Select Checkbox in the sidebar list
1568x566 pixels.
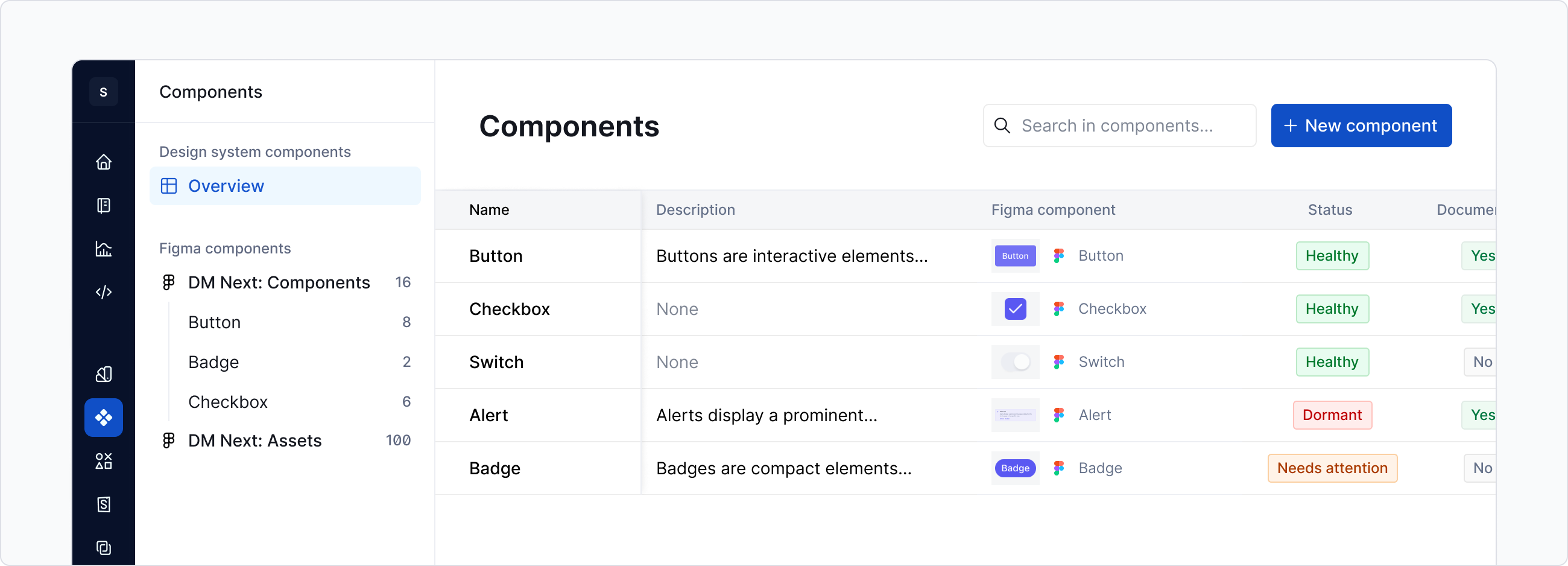pos(228,401)
